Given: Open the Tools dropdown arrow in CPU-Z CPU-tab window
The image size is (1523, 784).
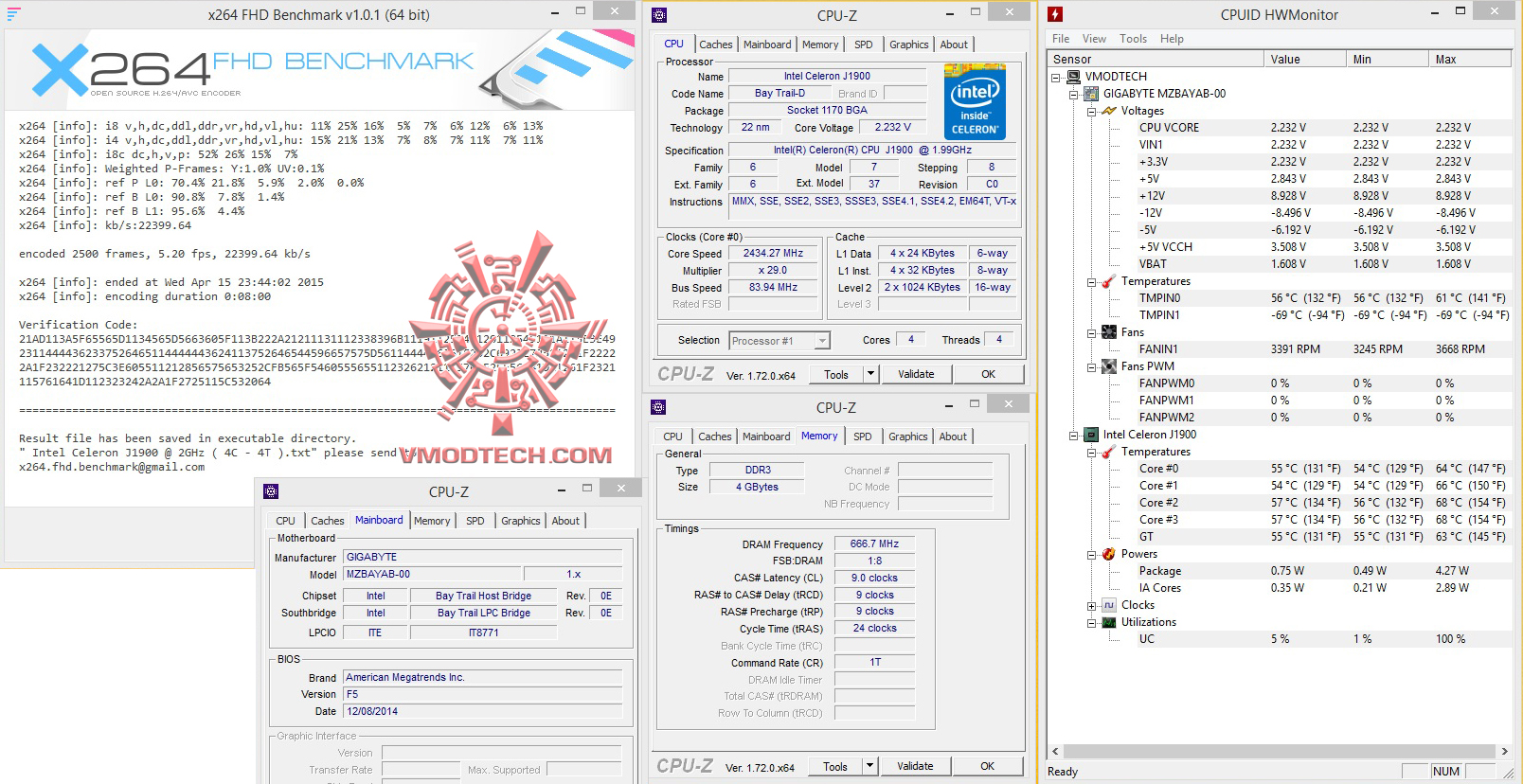Looking at the screenshot, I should 870,374.
